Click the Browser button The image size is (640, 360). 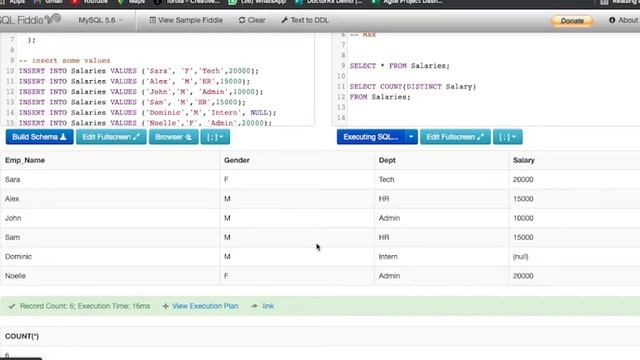tap(173, 137)
